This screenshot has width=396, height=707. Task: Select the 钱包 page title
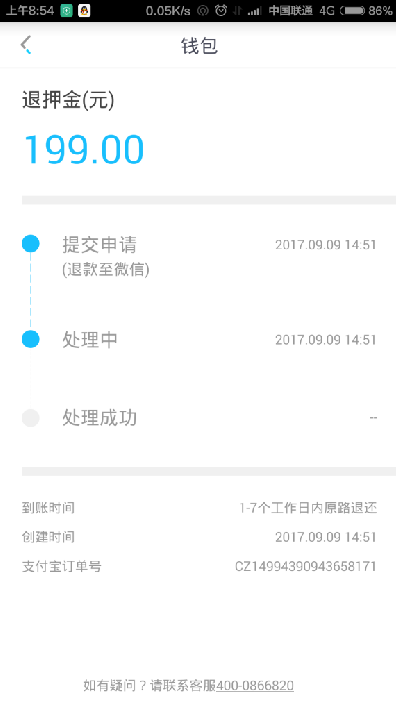click(199, 46)
